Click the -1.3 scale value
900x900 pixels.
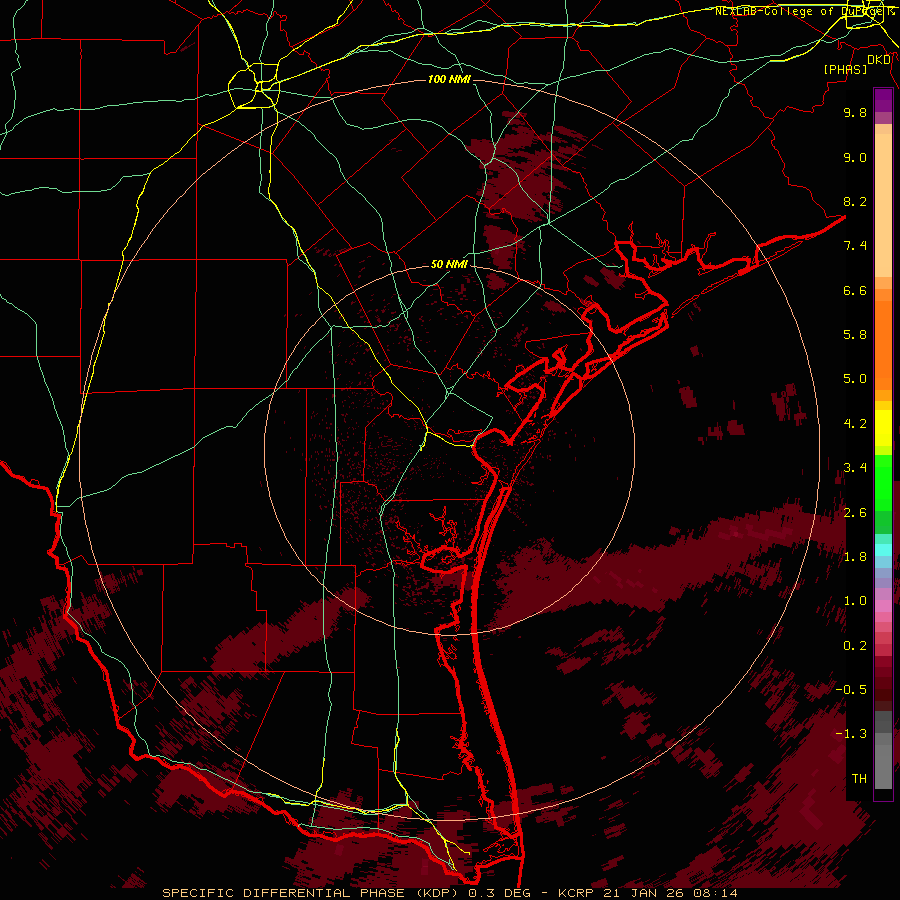click(x=851, y=734)
